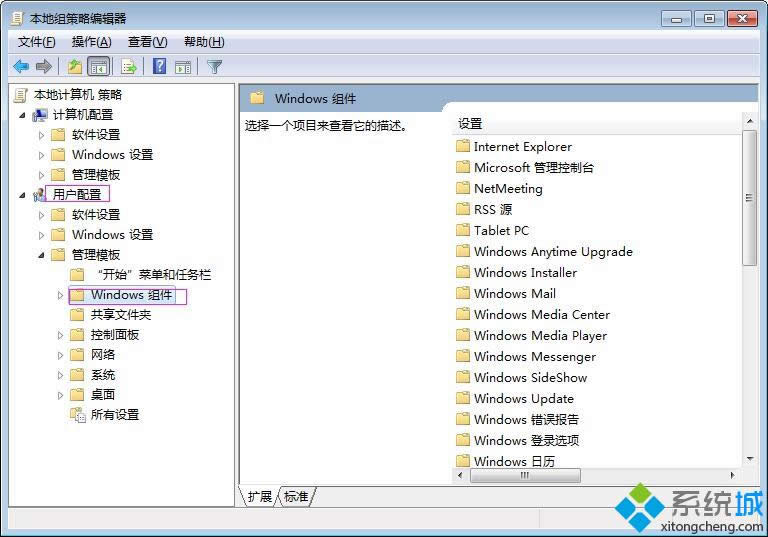Click the 所有设置 icon in tree
This screenshot has width=768, height=537.
click(x=77, y=415)
